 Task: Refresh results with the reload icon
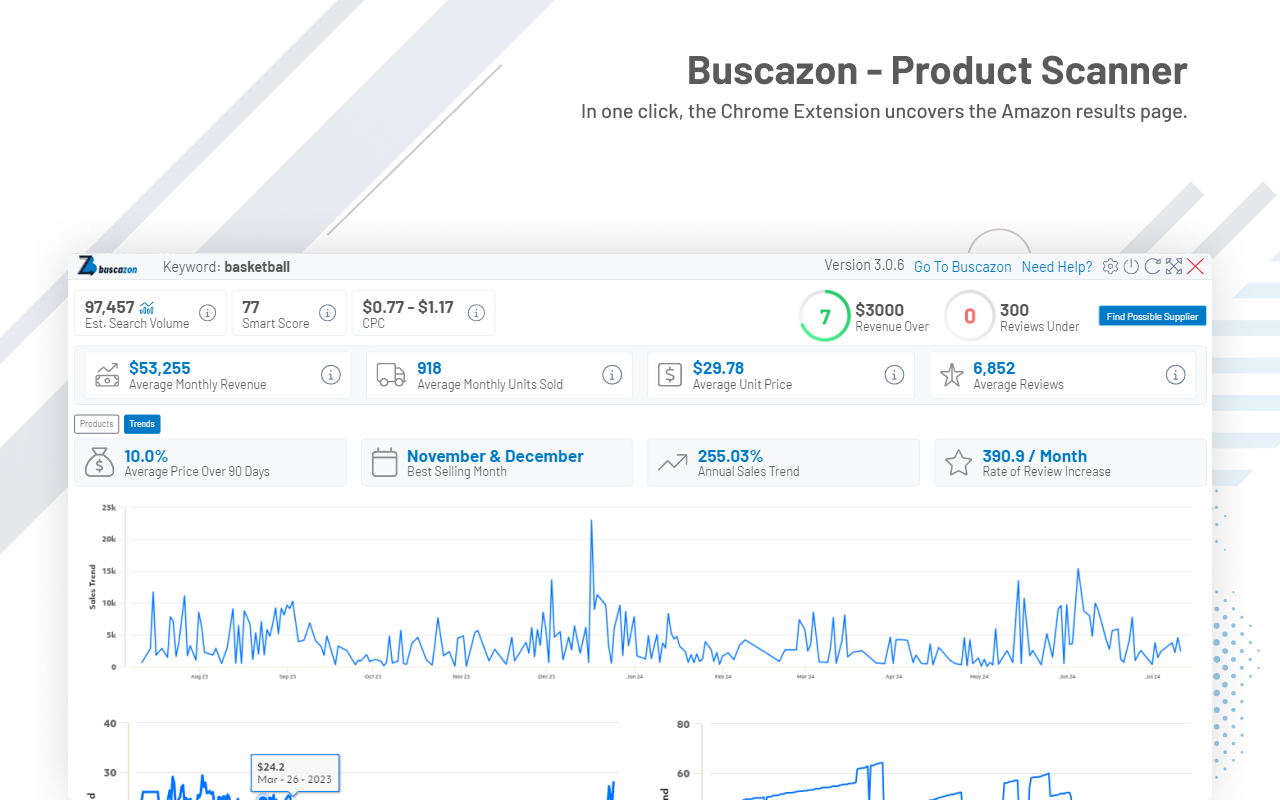(1152, 266)
